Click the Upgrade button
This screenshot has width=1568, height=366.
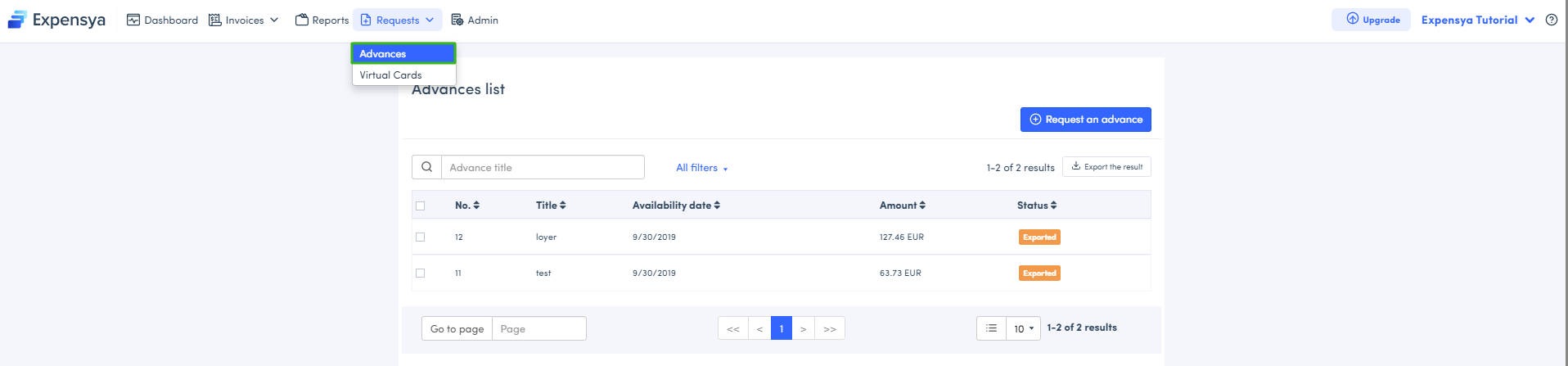tap(1372, 20)
